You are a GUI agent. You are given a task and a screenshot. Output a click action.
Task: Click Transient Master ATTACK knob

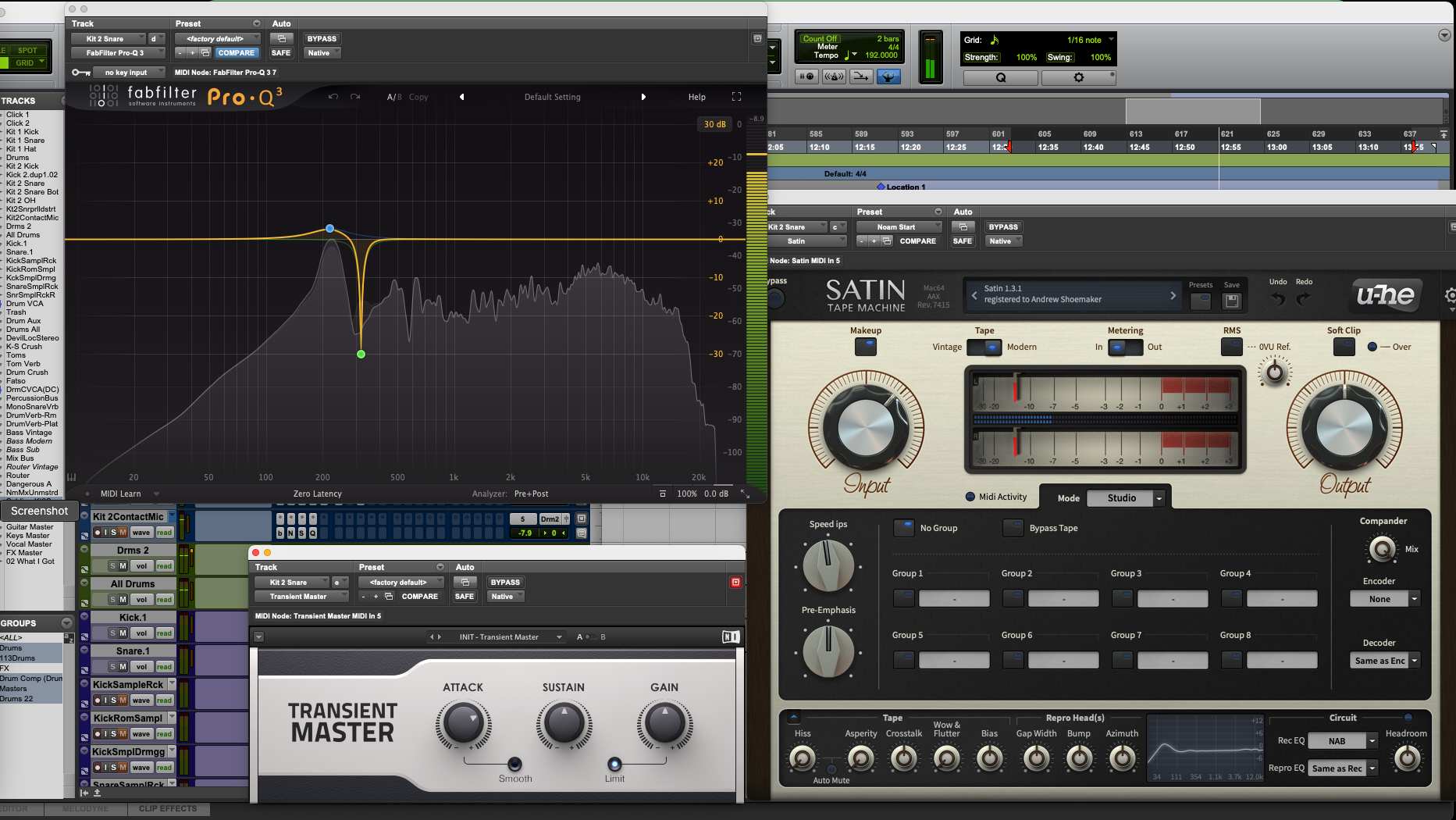pos(463,723)
